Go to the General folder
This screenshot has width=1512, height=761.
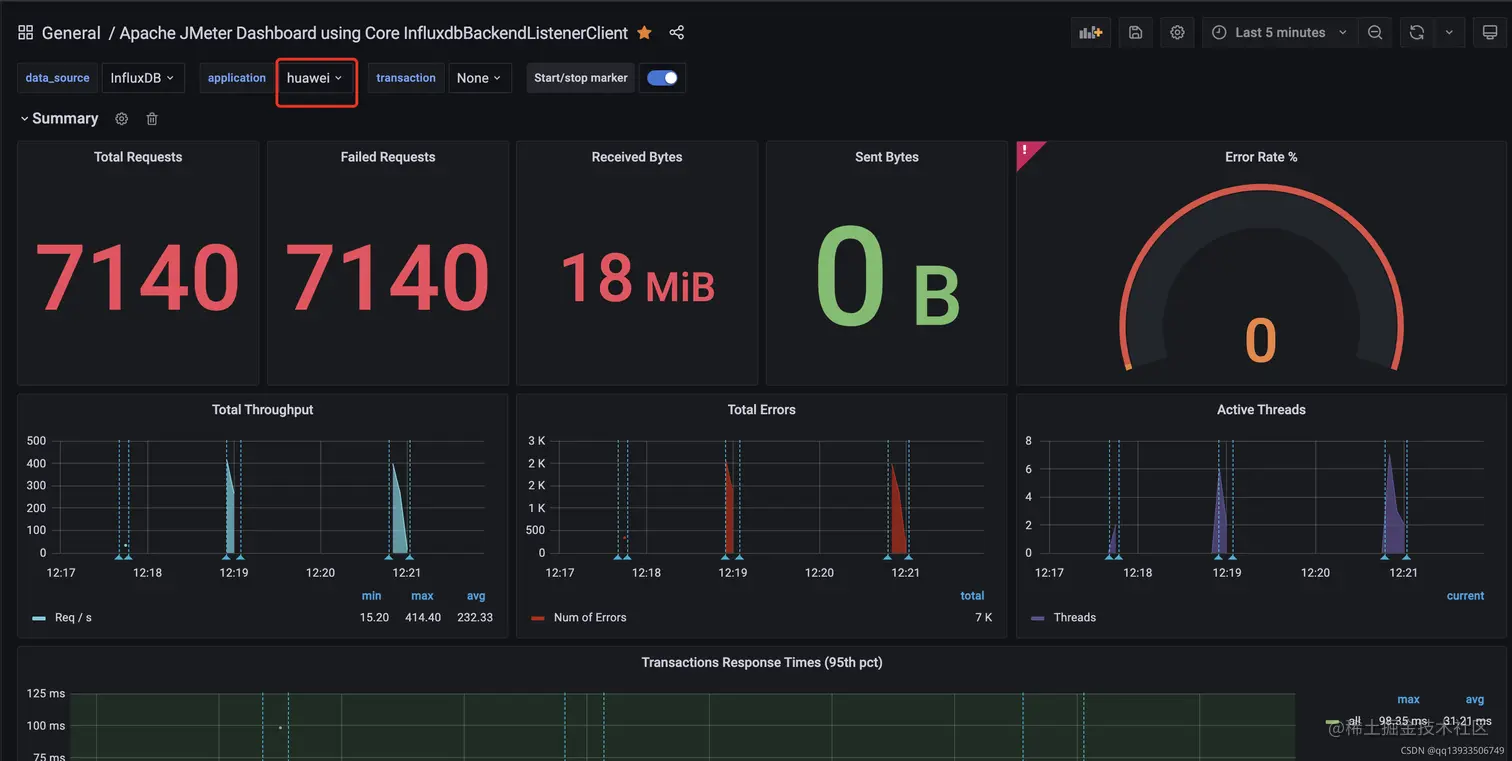(71, 33)
